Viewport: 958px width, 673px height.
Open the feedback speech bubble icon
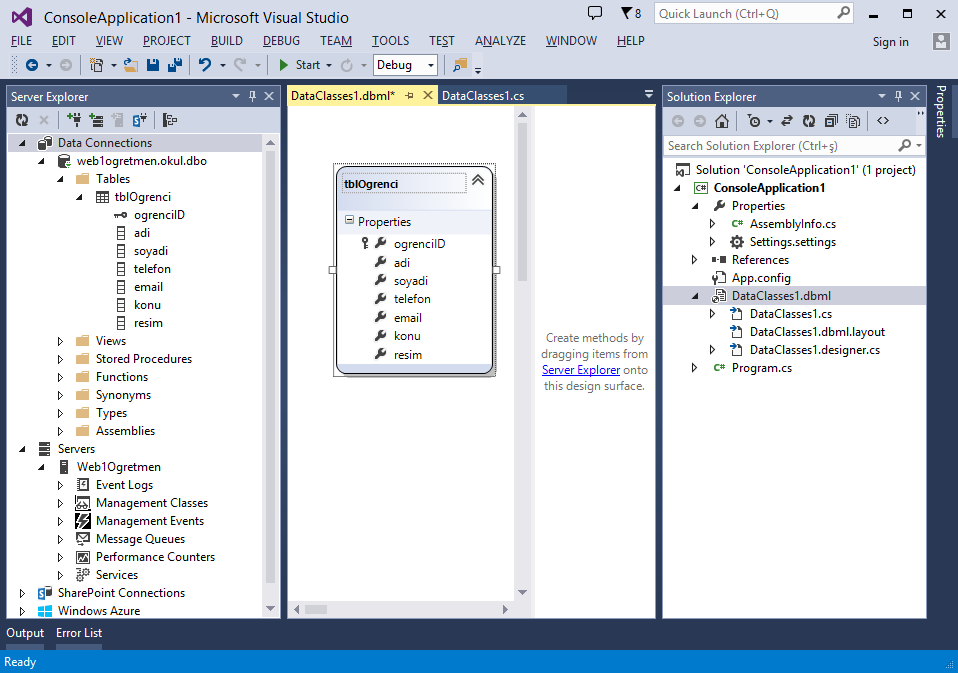(594, 13)
